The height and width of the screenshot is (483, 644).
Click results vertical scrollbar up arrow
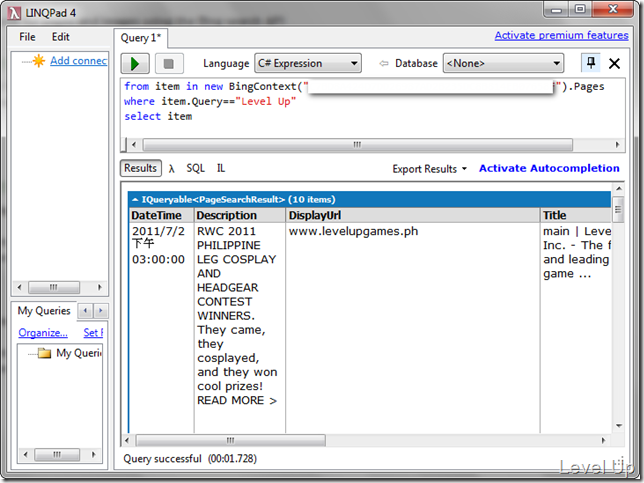pyautogui.click(x=619, y=189)
